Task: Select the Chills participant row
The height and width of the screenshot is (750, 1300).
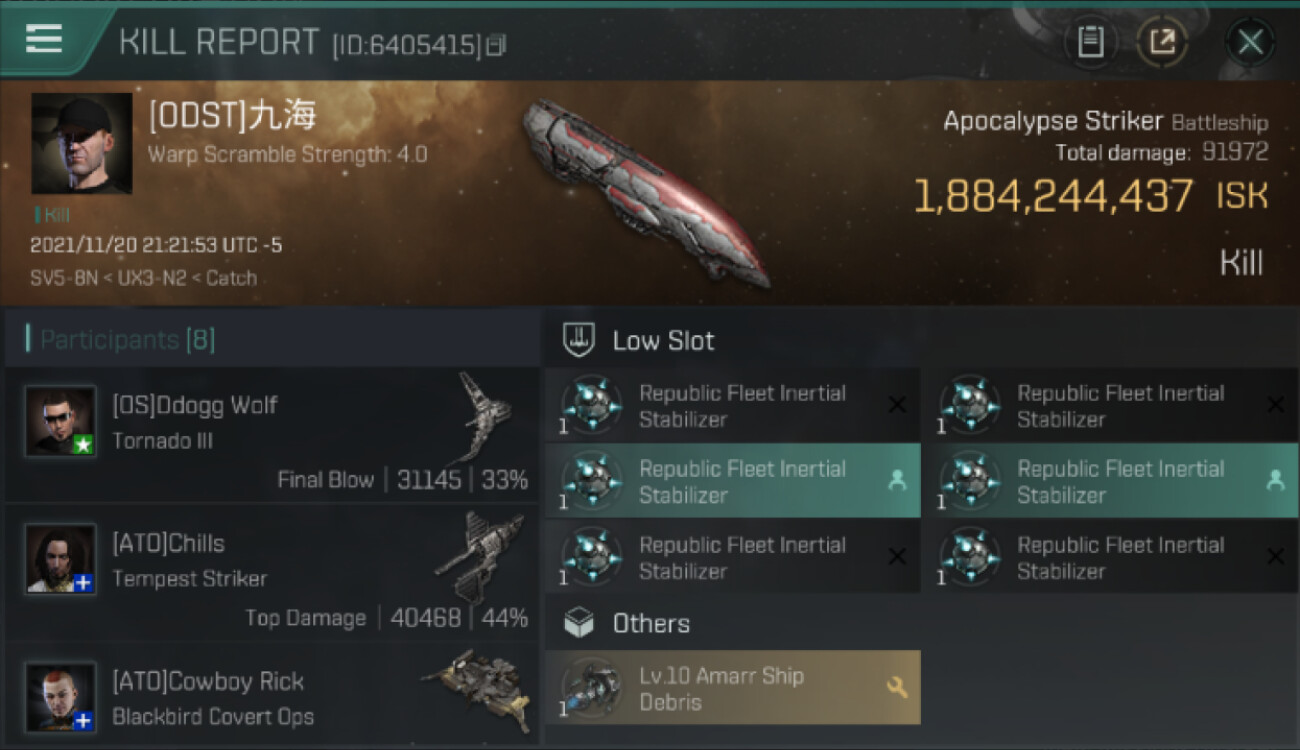Action: (272, 574)
